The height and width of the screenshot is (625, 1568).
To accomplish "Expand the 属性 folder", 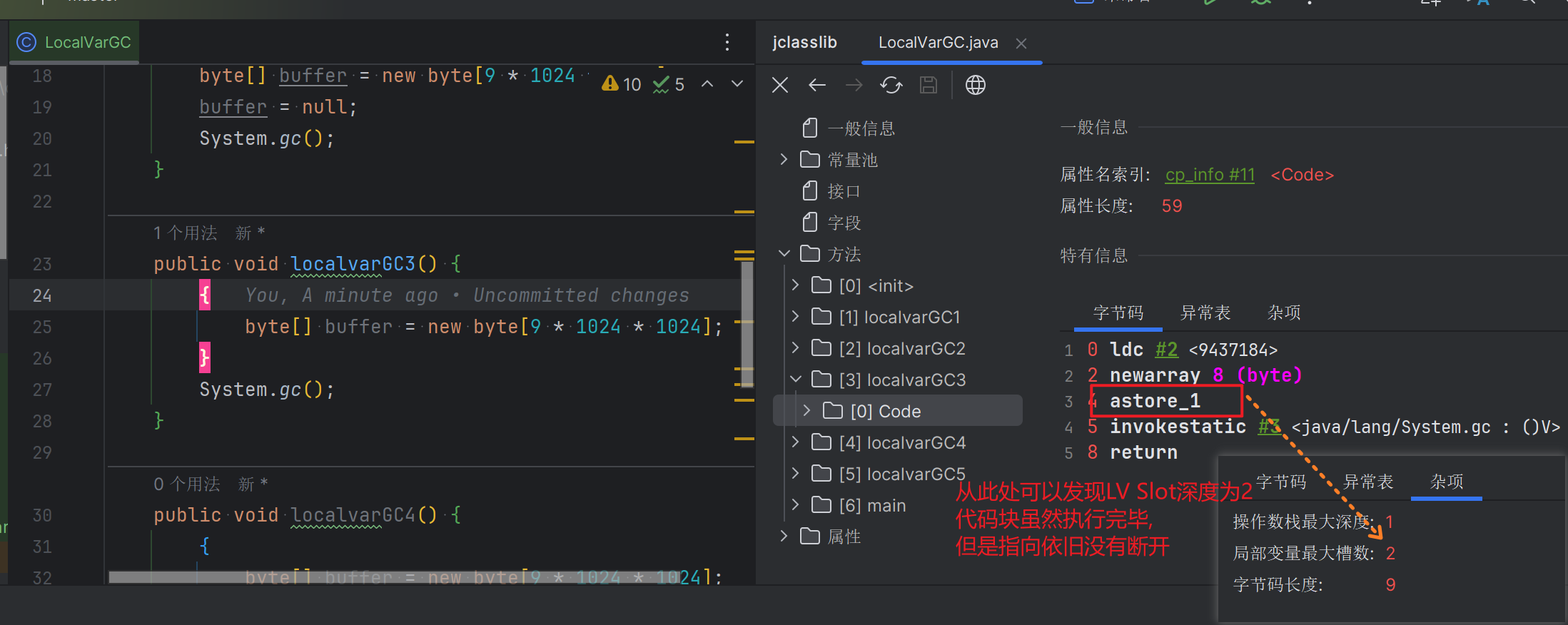I will [x=784, y=536].
